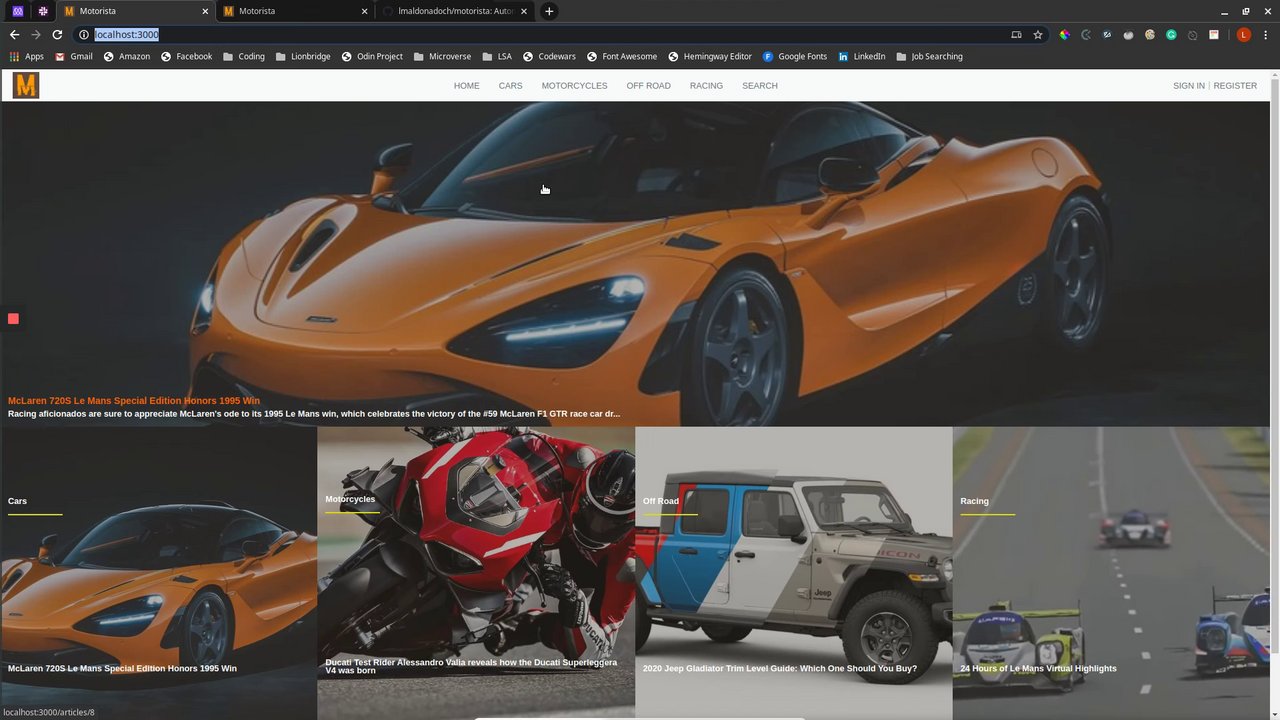Switch to the Slack pinned tab
Viewport: 1280px width, 720px height.
(x=43, y=11)
